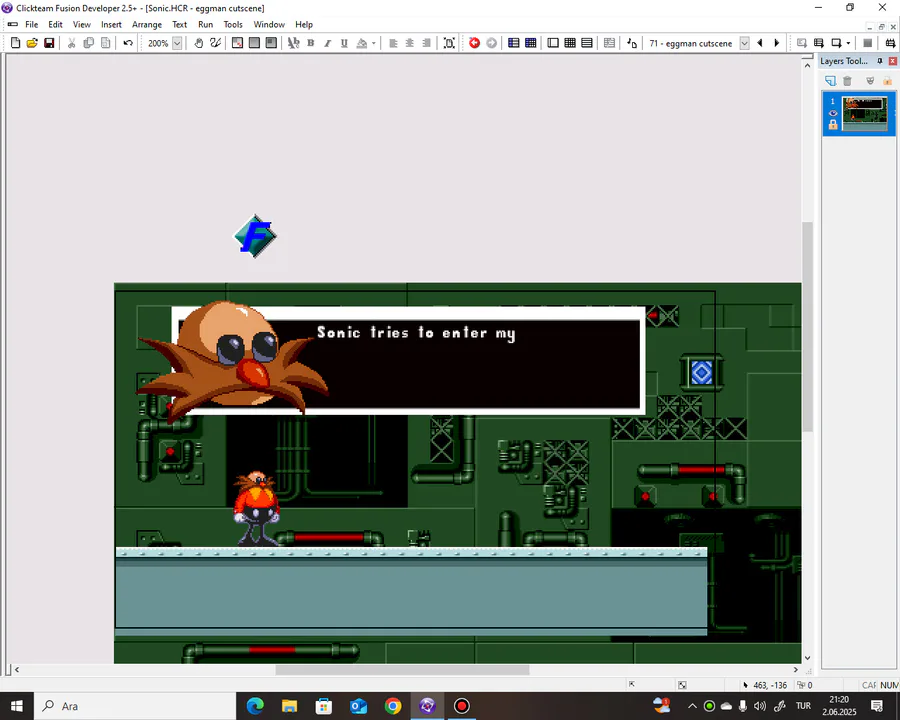
Task: Toggle underline text formatting
Action: (344, 43)
